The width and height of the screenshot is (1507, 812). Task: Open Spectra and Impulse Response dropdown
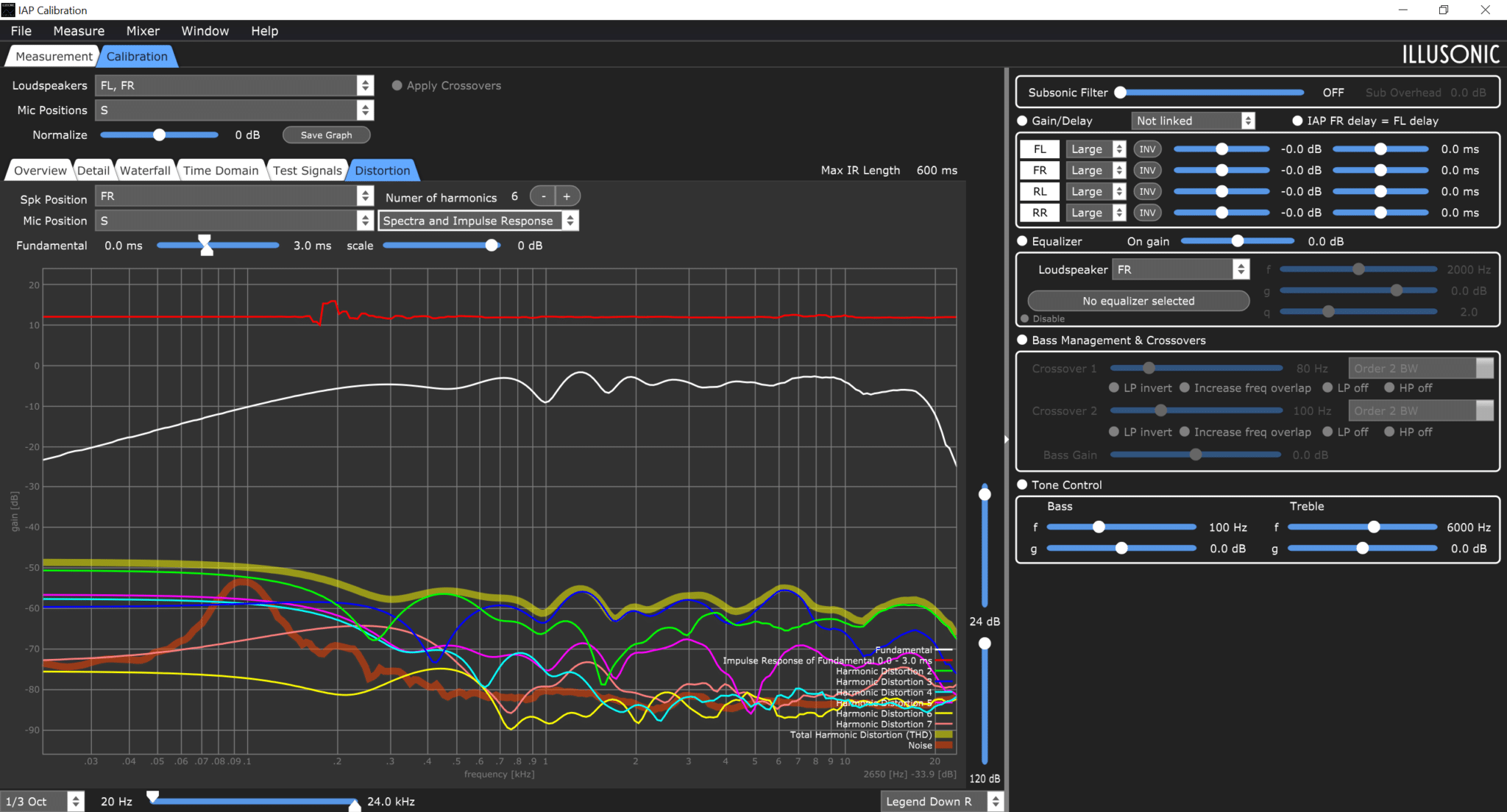point(478,221)
